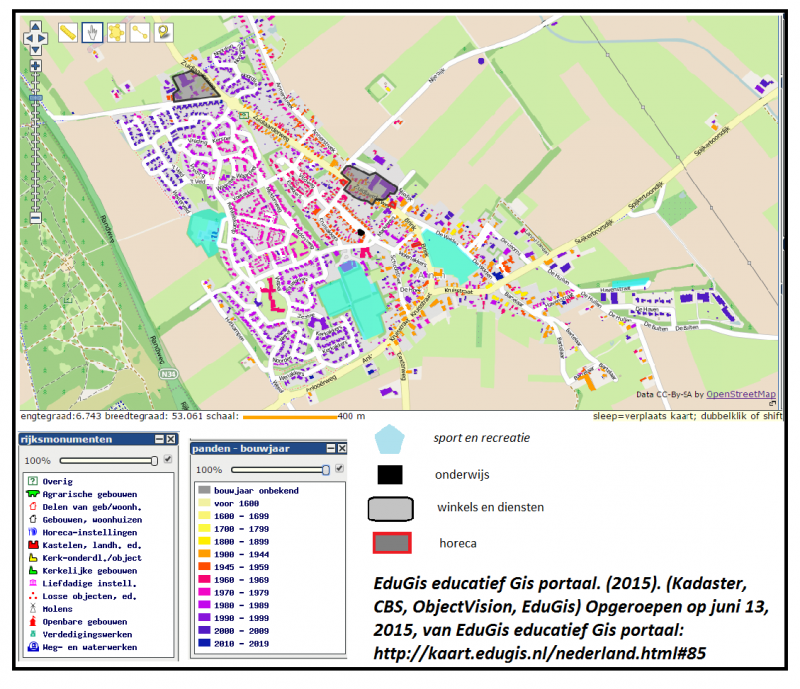Click the rijksmonumenten opacity slider handle
This screenshot has height=689, width=800.
[154, 461]
